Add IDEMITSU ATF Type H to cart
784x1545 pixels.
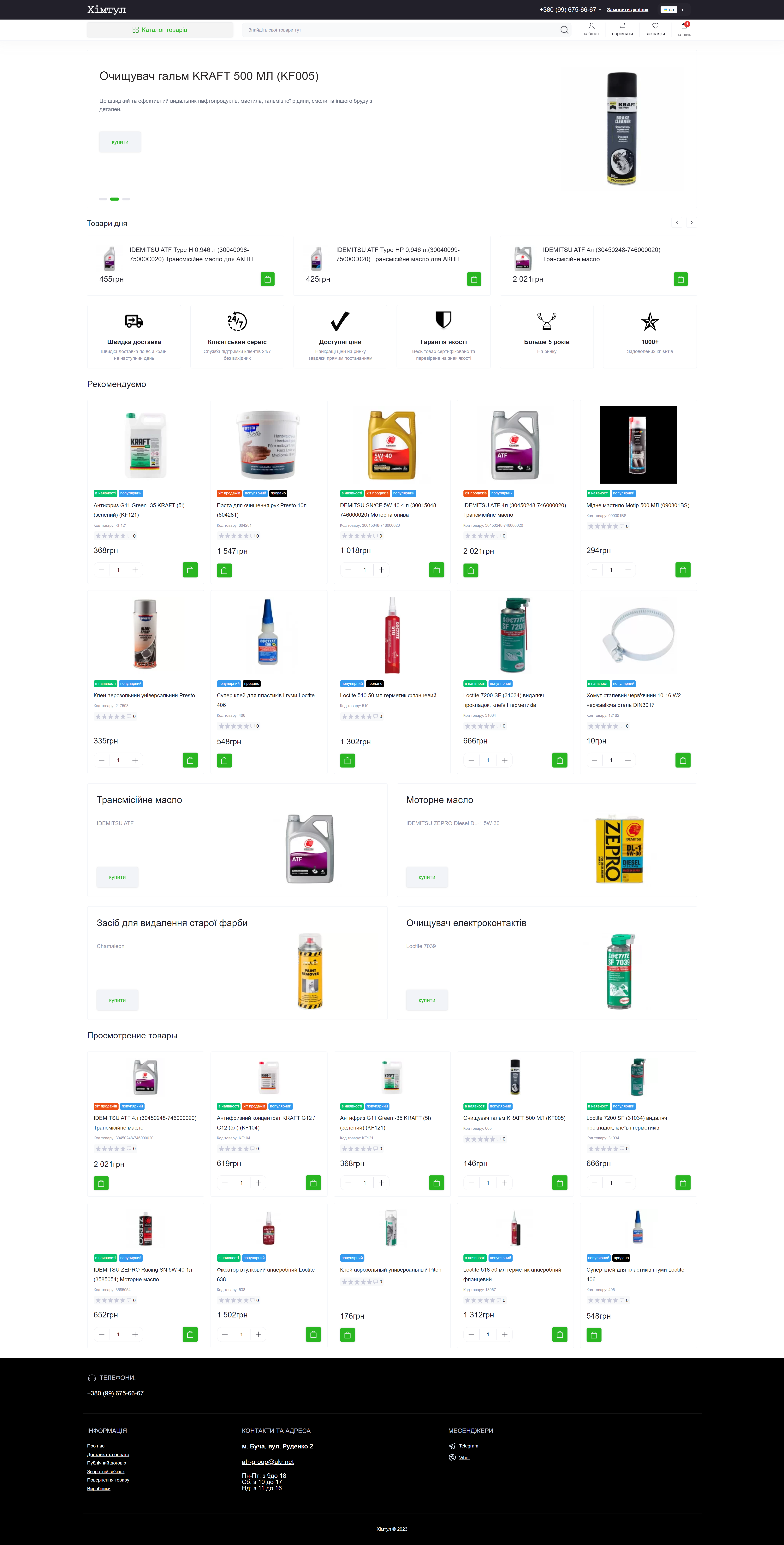coord(268,279)
